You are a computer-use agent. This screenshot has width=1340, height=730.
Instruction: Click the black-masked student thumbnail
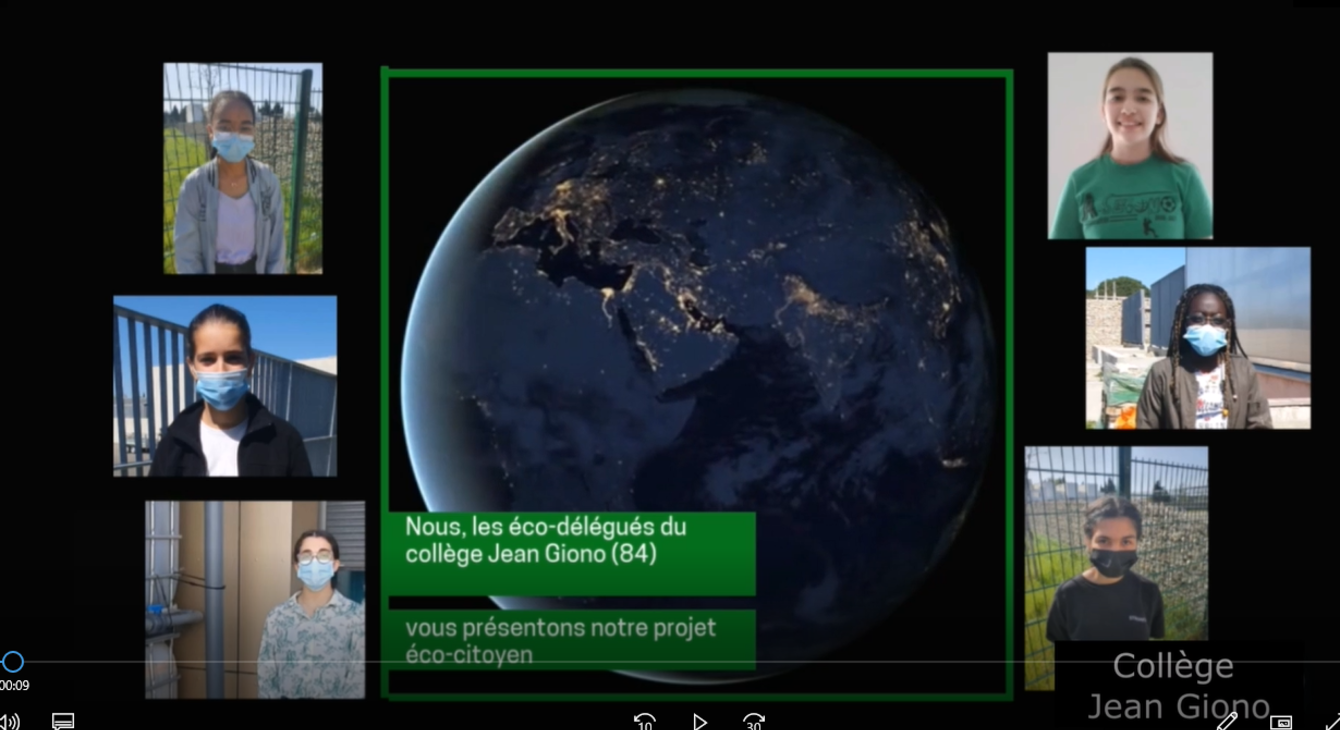[x=1115, y=545]
